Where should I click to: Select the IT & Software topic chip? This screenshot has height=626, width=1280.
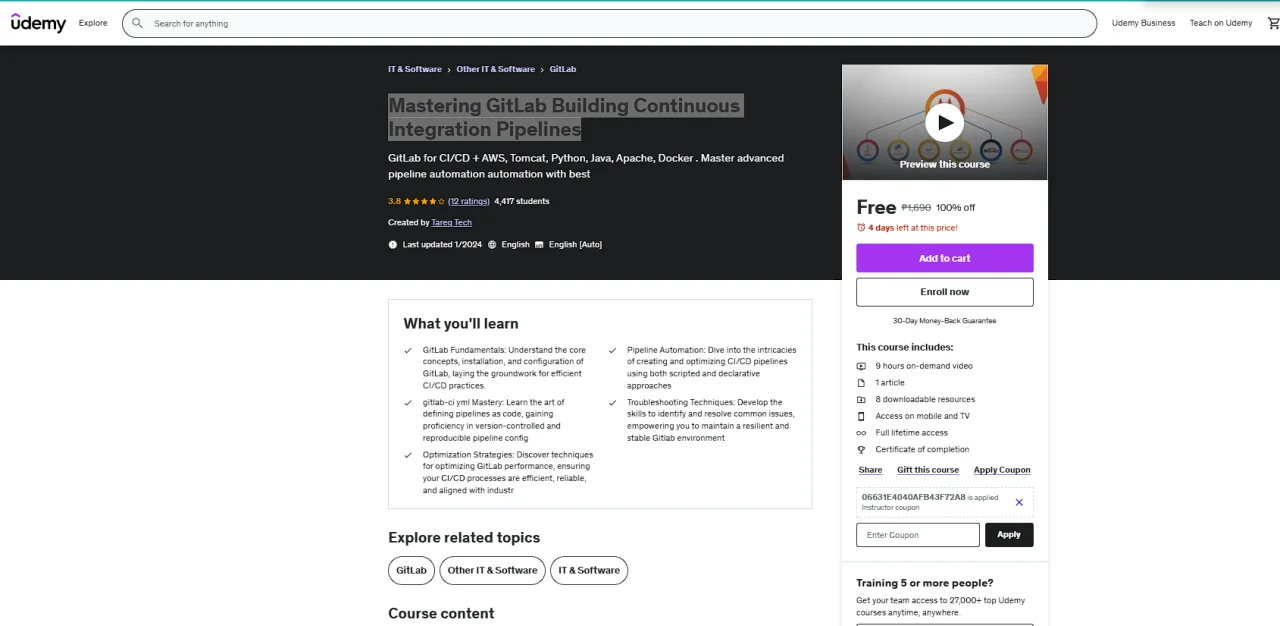pos(589,570)
